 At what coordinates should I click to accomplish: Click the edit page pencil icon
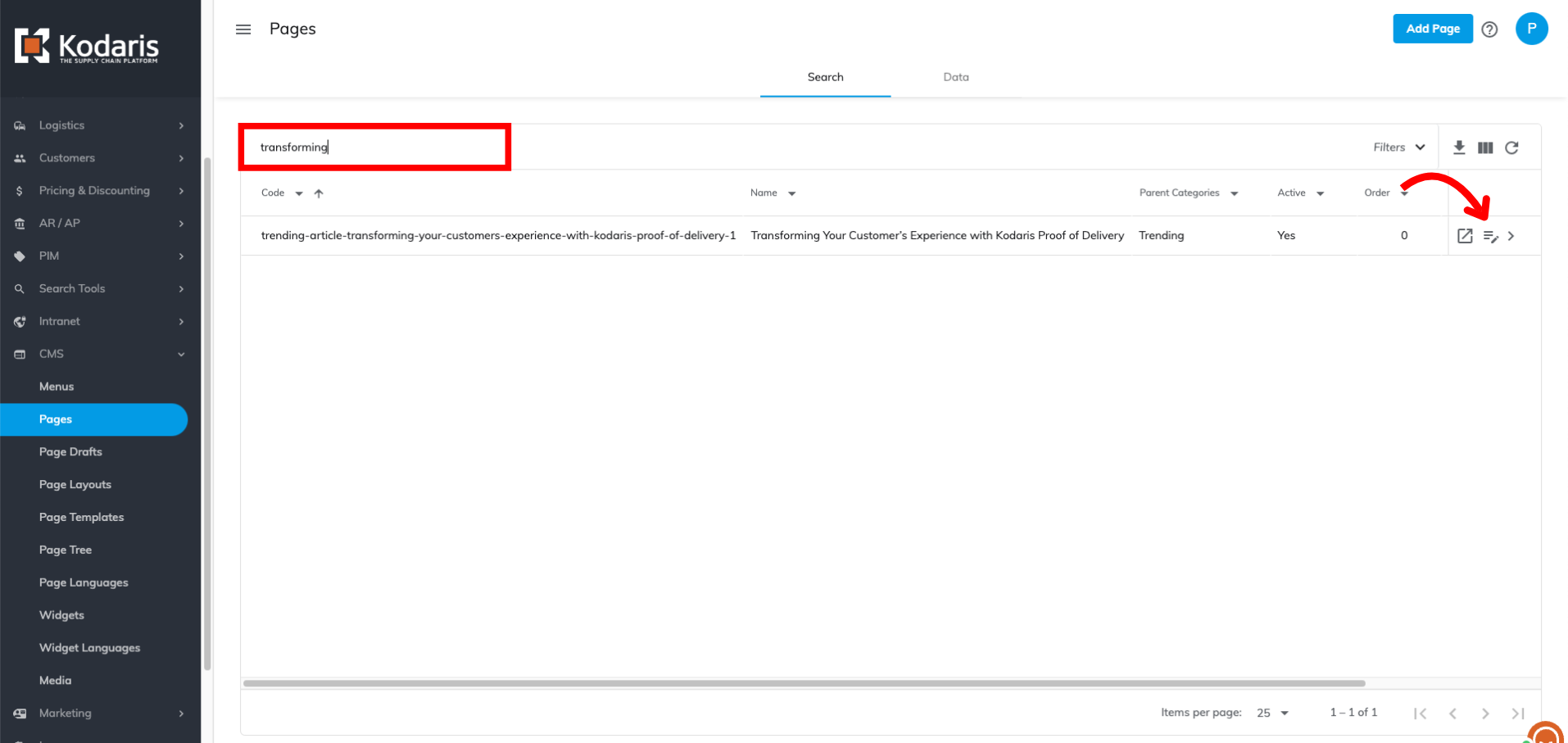1491,236
